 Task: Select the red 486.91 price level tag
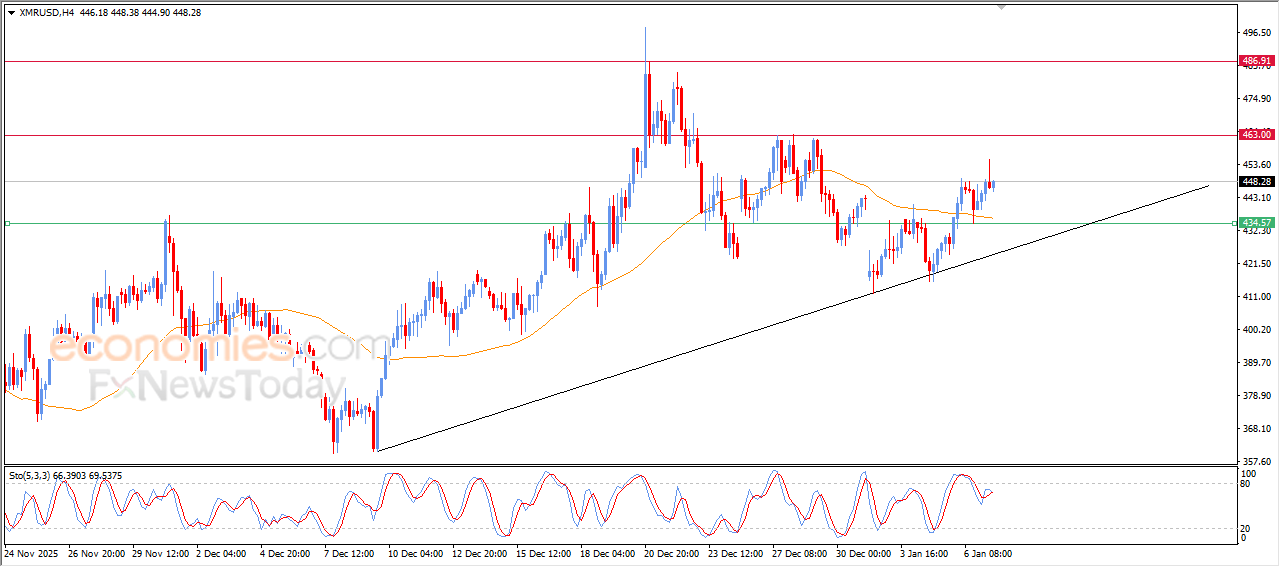pyautogui.click(x=1255, y=61)
